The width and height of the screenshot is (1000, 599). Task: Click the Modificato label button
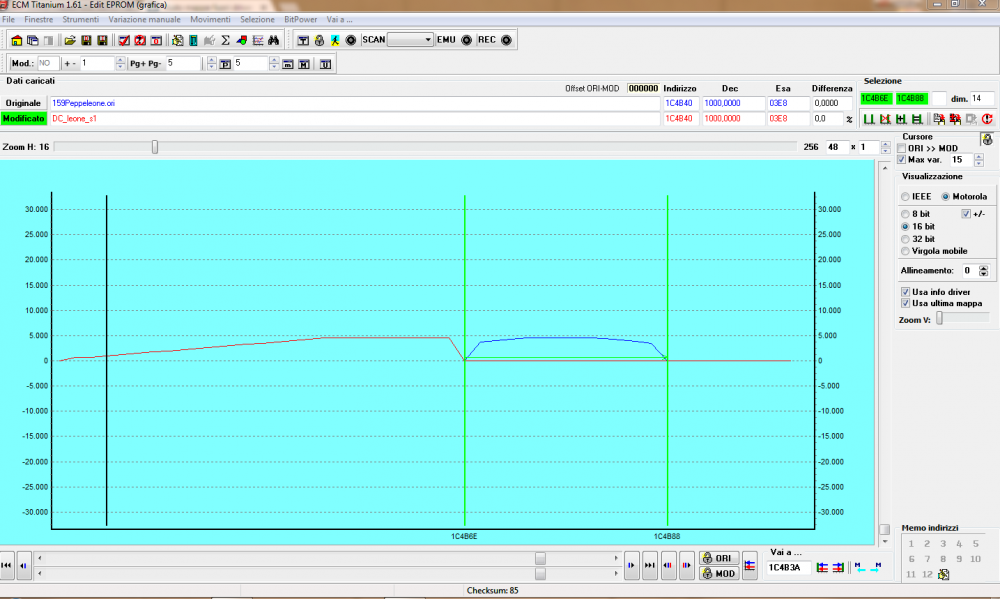23,118
